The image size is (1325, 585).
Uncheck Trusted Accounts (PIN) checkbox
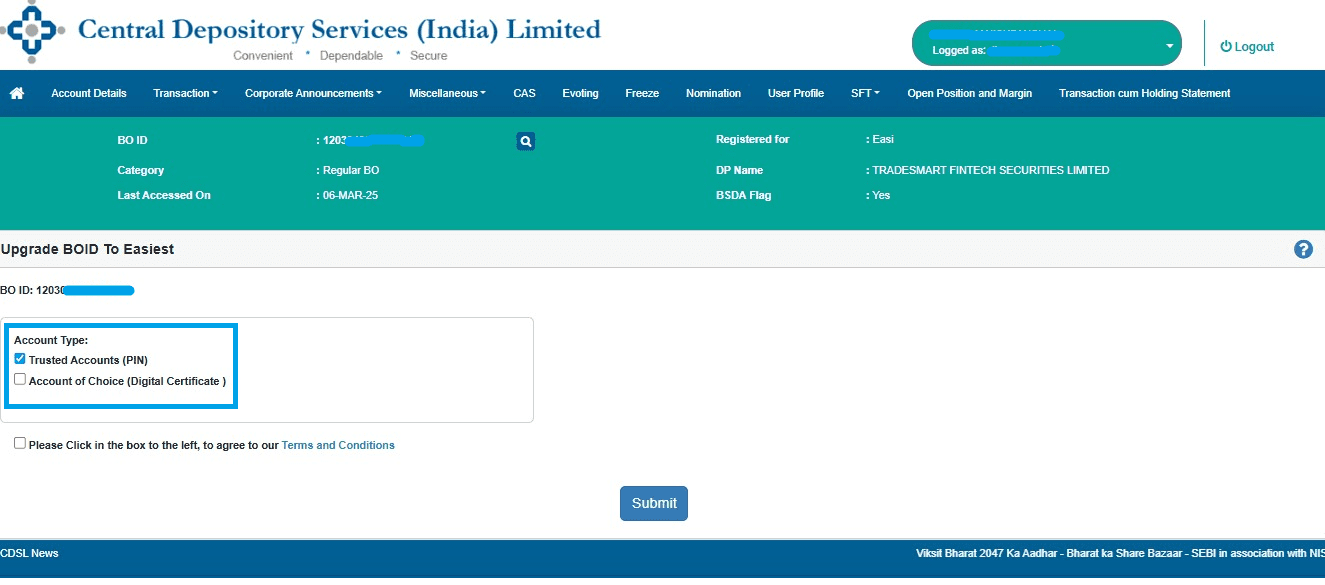point(20,359)
